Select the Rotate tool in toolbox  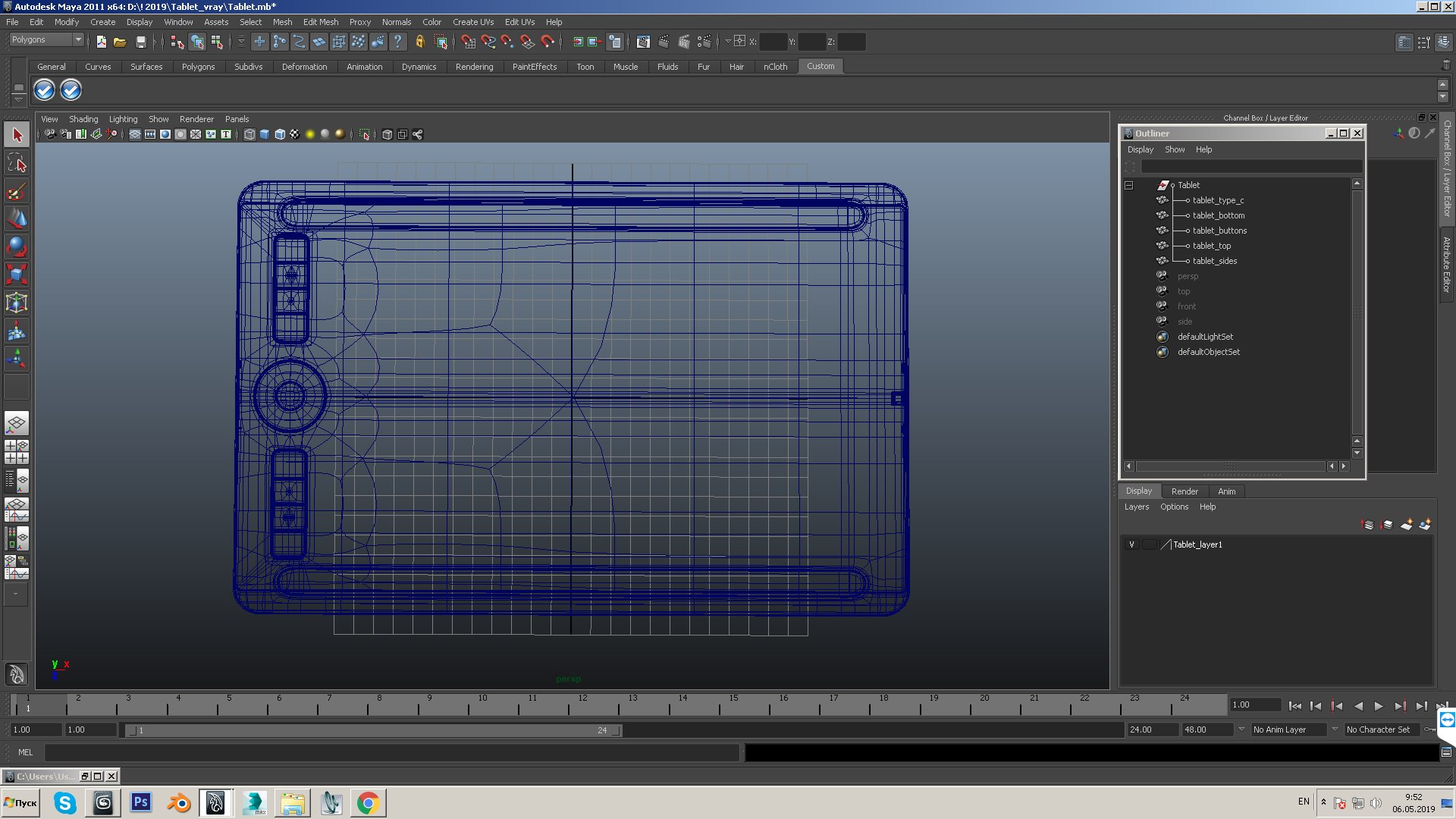pos(17,246)
